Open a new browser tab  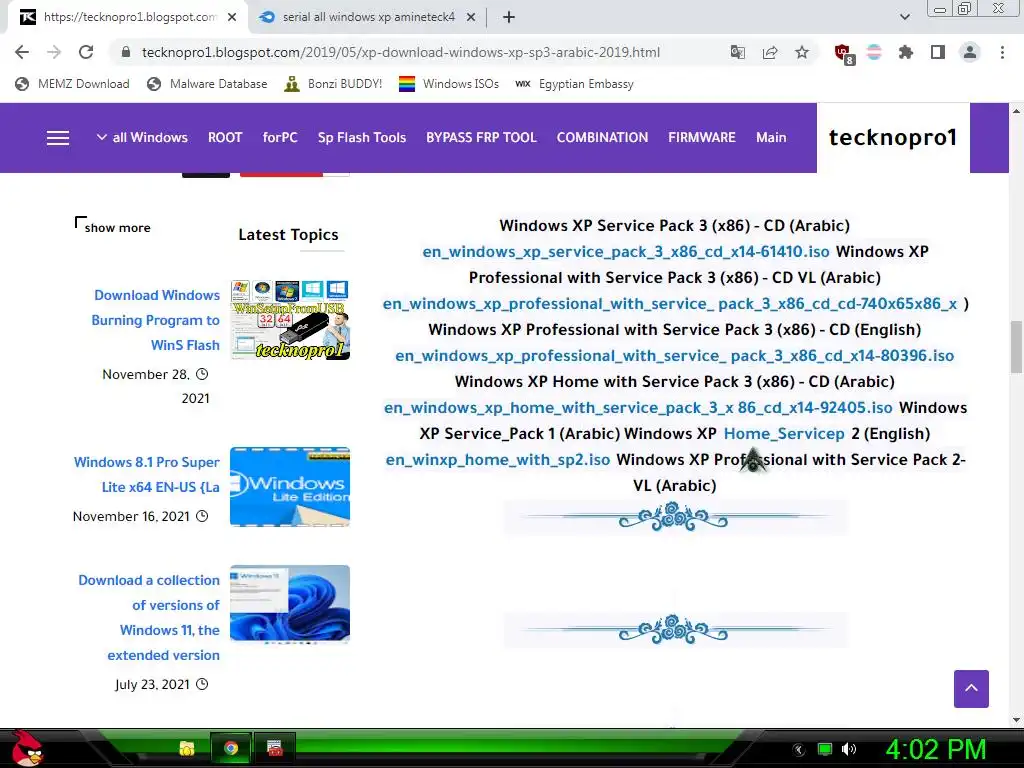pos(509,18)
